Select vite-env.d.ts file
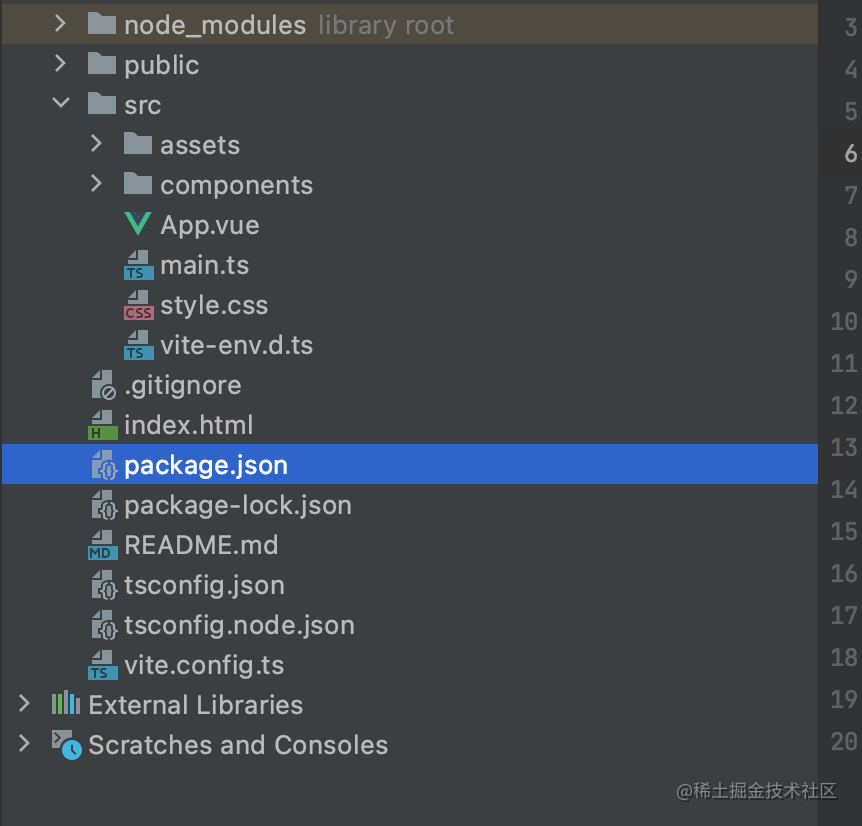The image size is (862, 826). click(x=410, y=345)
